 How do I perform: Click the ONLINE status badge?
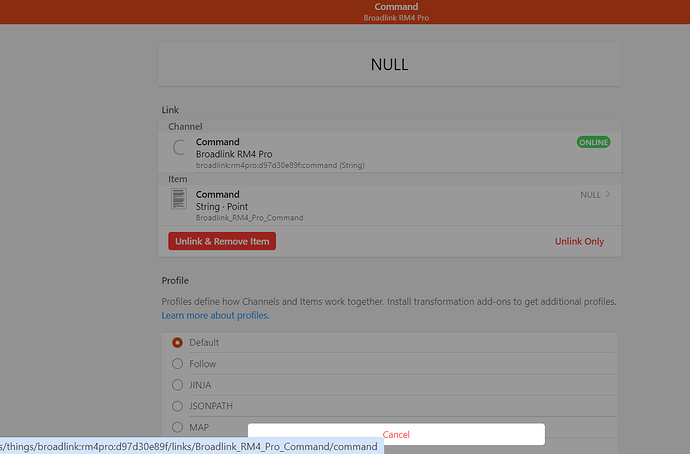pos(593,142)
